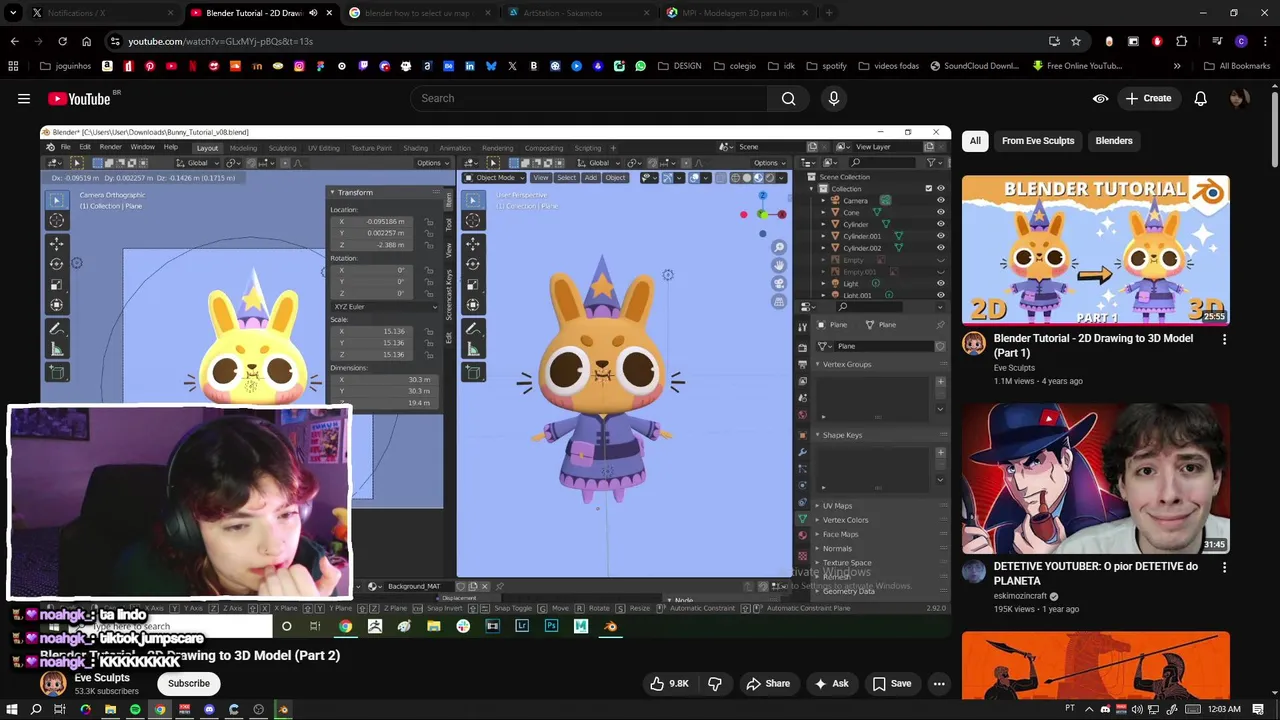Screen dimensions: 1280x720
Task: Click the red X axis on navigation gizmo
Action: pos(781,214)
